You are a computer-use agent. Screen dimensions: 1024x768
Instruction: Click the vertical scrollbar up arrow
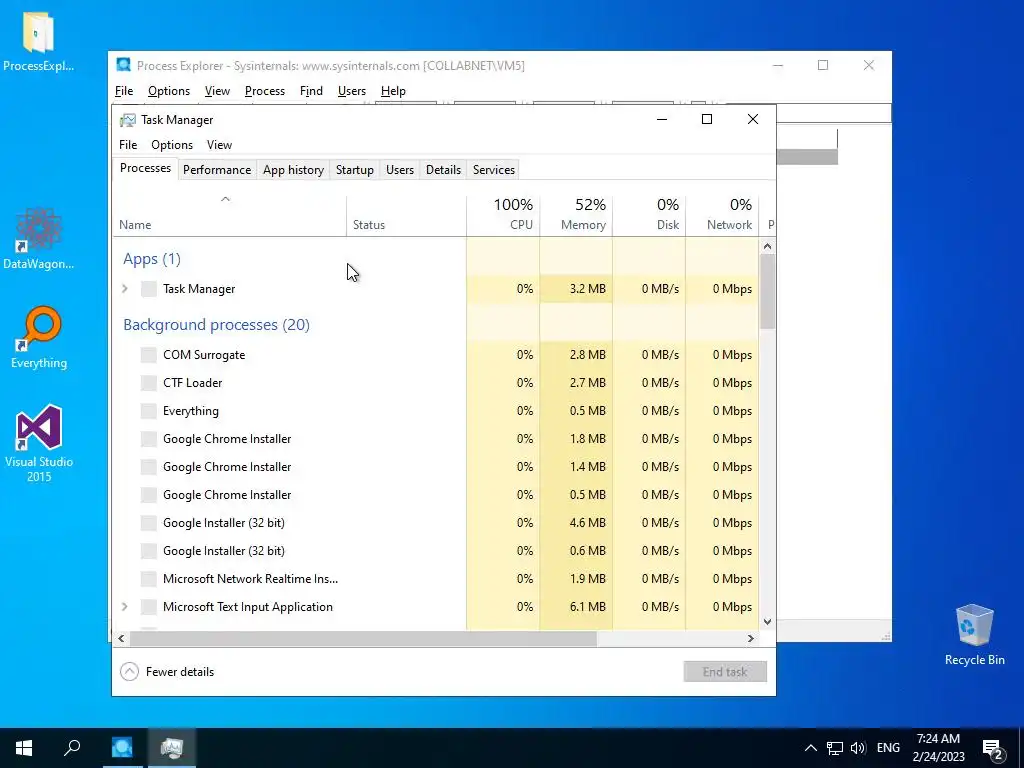point(767,246)
